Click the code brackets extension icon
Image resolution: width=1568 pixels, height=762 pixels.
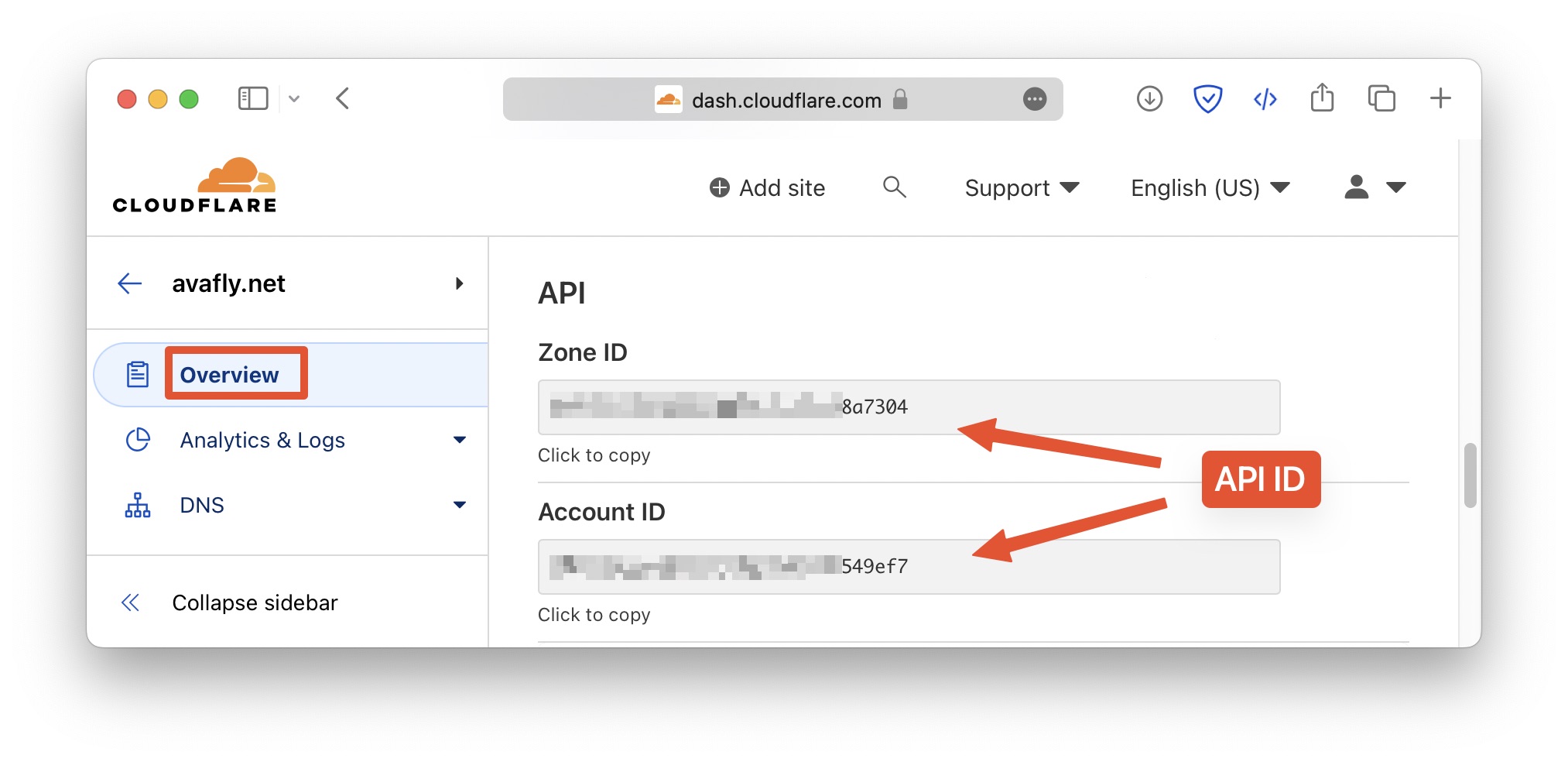click(x=1265, y=98)
